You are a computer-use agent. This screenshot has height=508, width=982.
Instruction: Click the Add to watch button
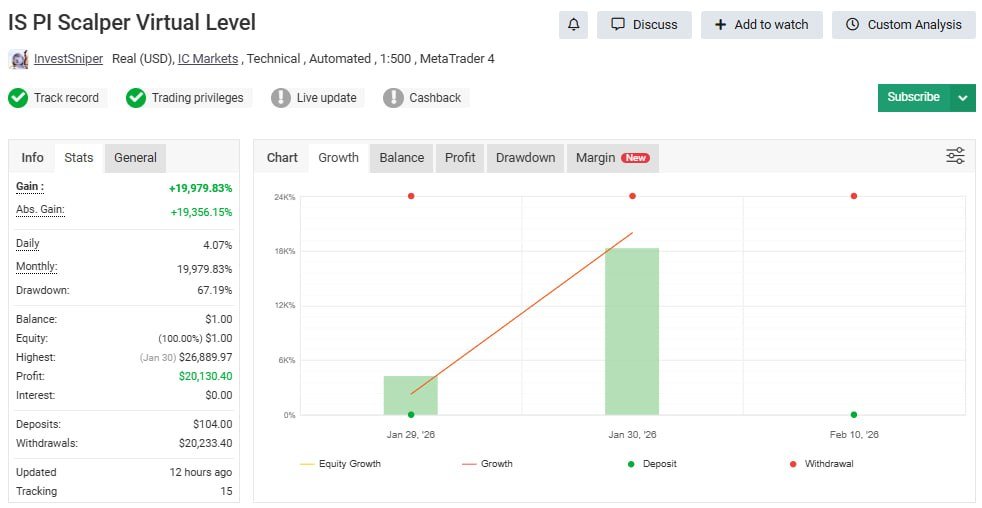pos(762,25)
